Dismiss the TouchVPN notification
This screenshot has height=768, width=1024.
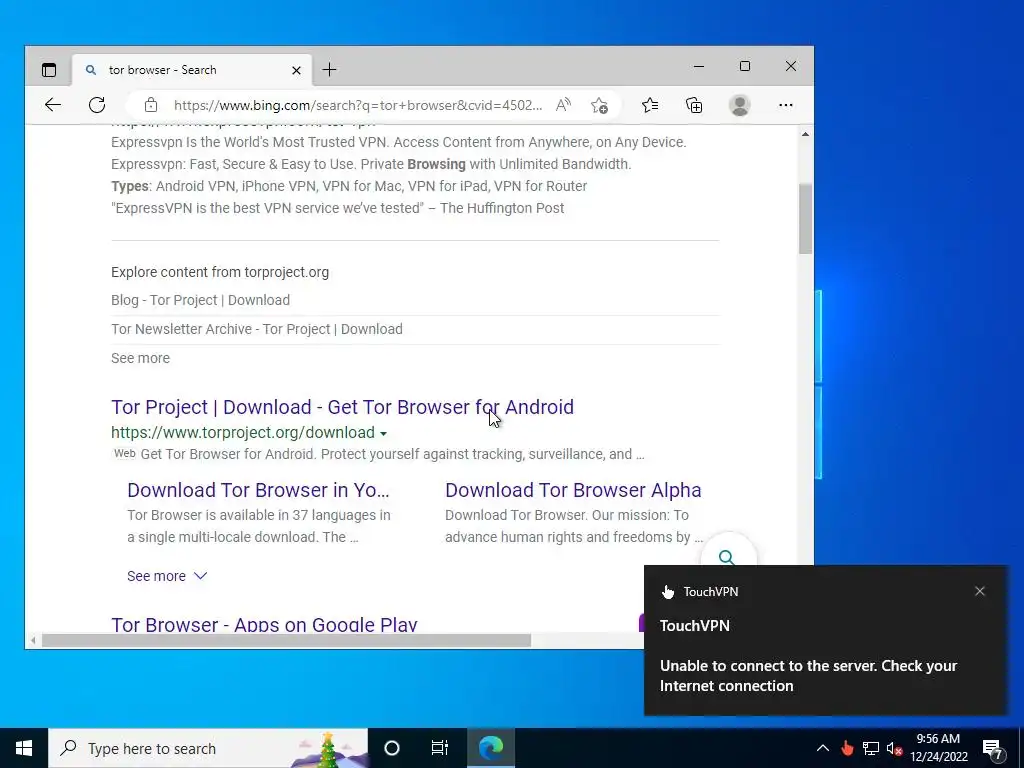pyautogui.click(x=980, y=591)
